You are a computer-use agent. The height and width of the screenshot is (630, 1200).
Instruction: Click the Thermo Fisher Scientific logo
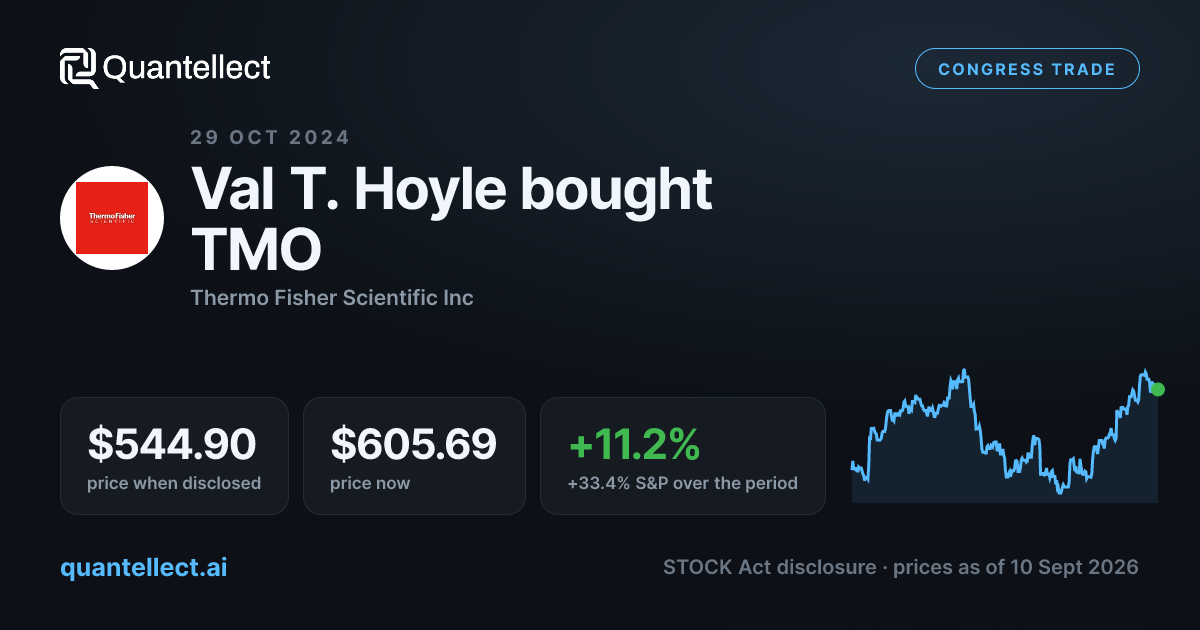tap(112, 217)
